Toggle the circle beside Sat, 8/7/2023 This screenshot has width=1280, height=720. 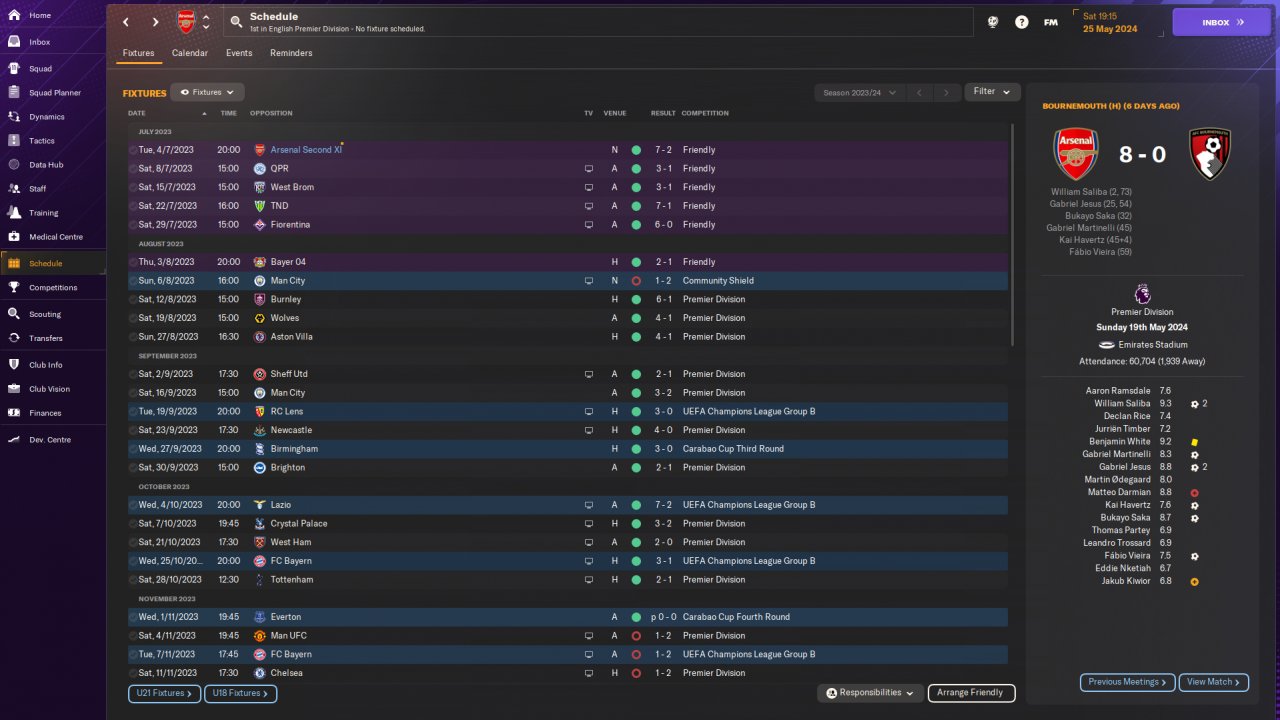[x=133, y=169]
